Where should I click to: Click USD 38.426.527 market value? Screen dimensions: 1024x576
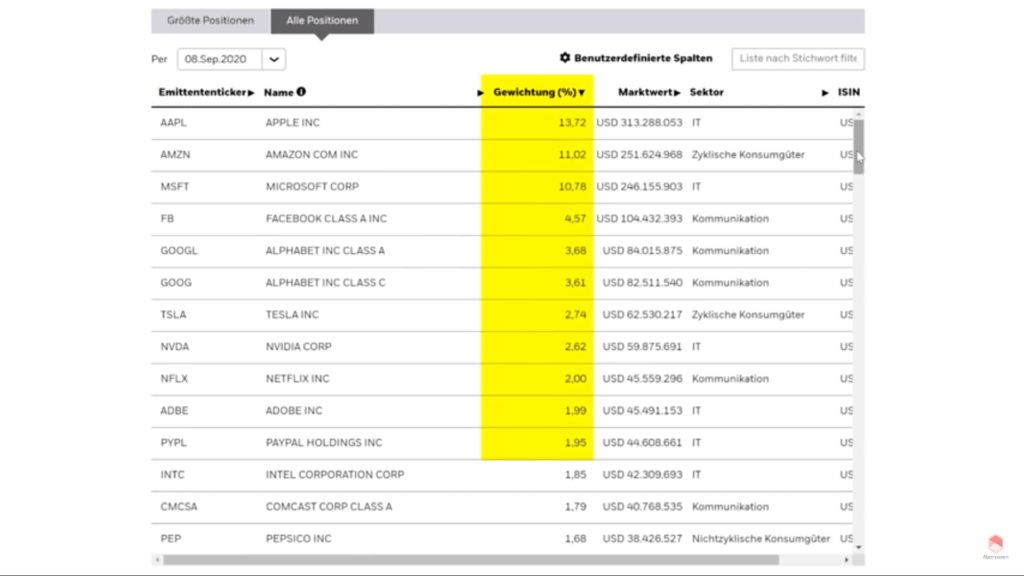click(643, 539)
